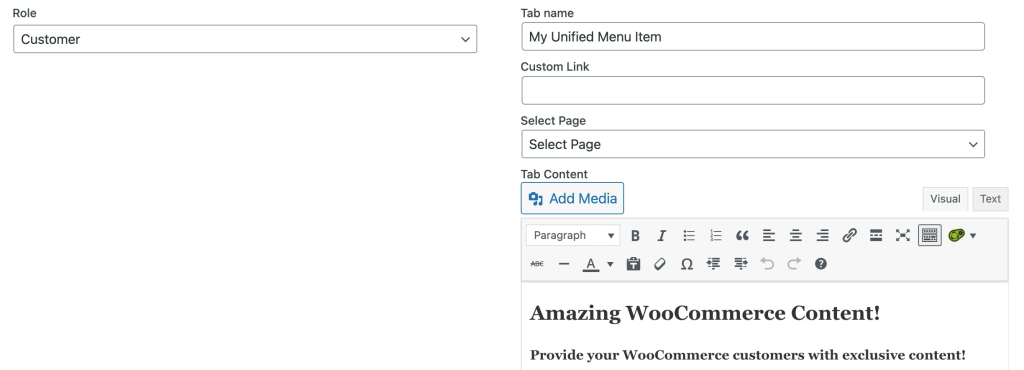Click the 'Provide your WooCommerce customers' line
This screenshot has height=370, width=1024.
click(747, 356)
